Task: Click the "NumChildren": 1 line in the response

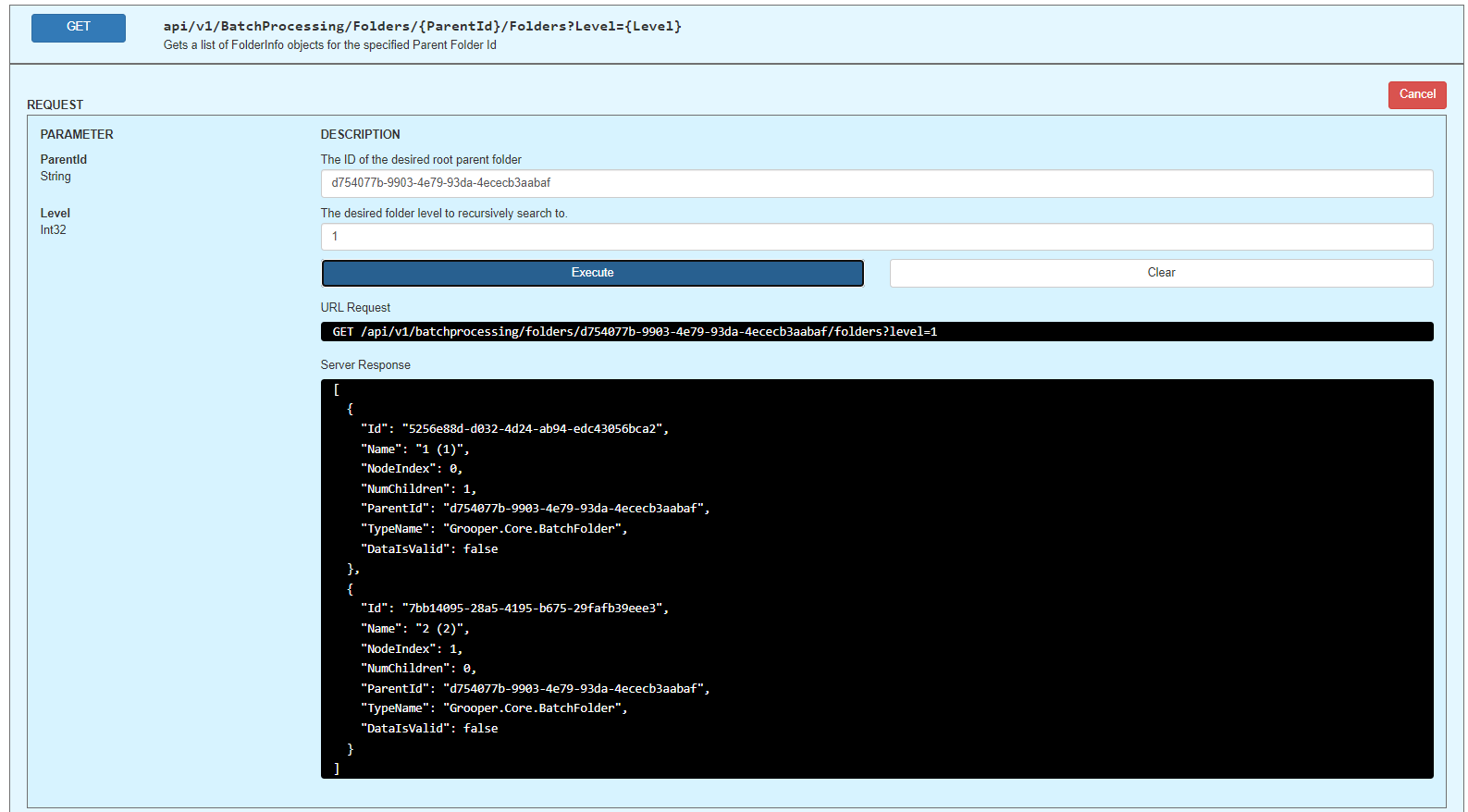Action: (x=418, y=489)
